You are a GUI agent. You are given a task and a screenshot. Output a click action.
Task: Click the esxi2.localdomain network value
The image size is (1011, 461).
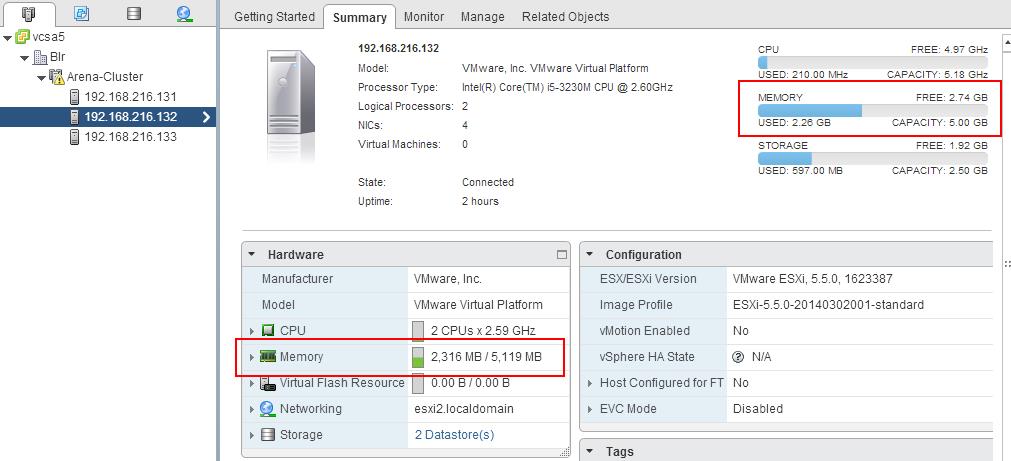pos(464,409)
